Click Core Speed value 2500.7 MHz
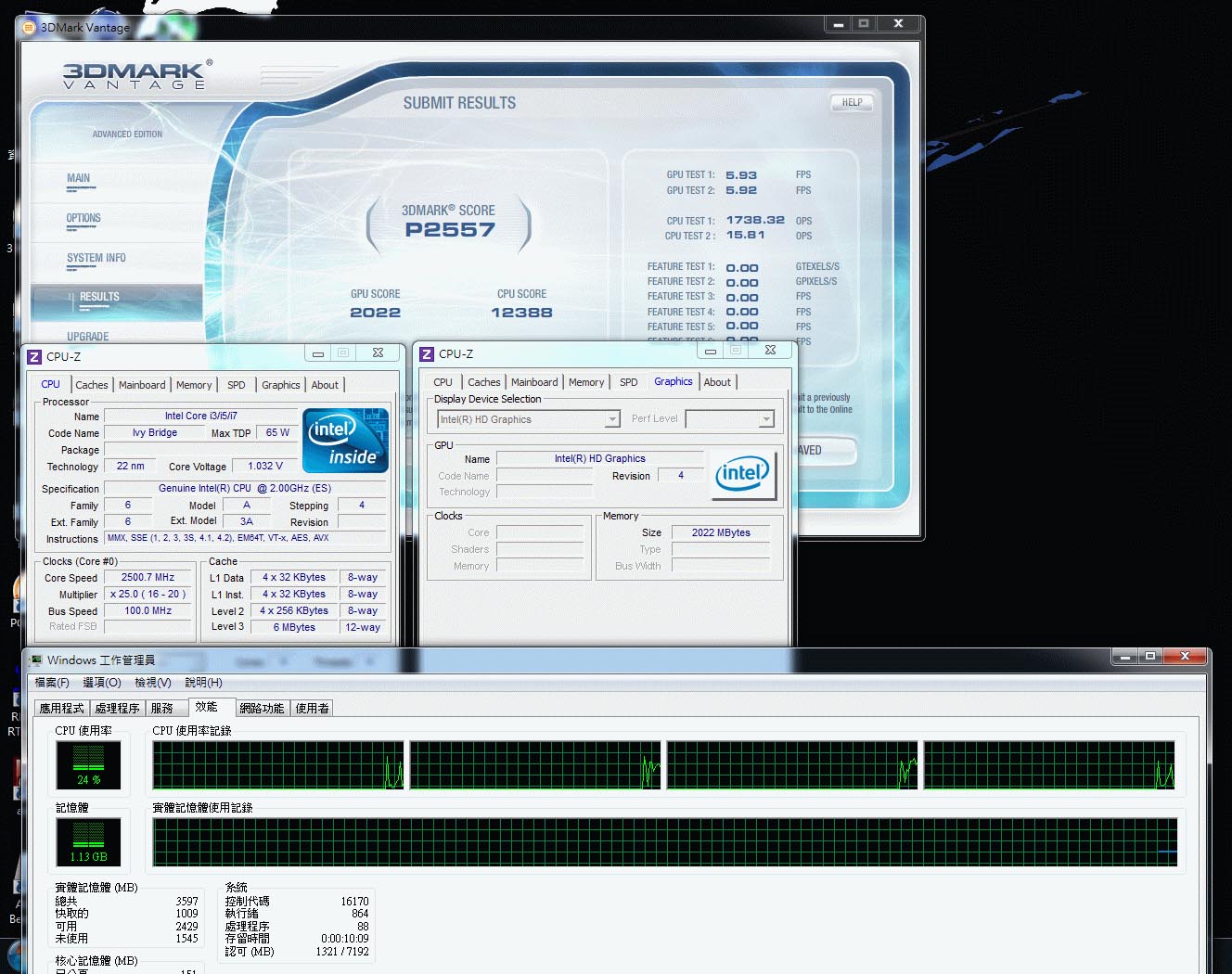1232x974 pixels. coord(148,577)
